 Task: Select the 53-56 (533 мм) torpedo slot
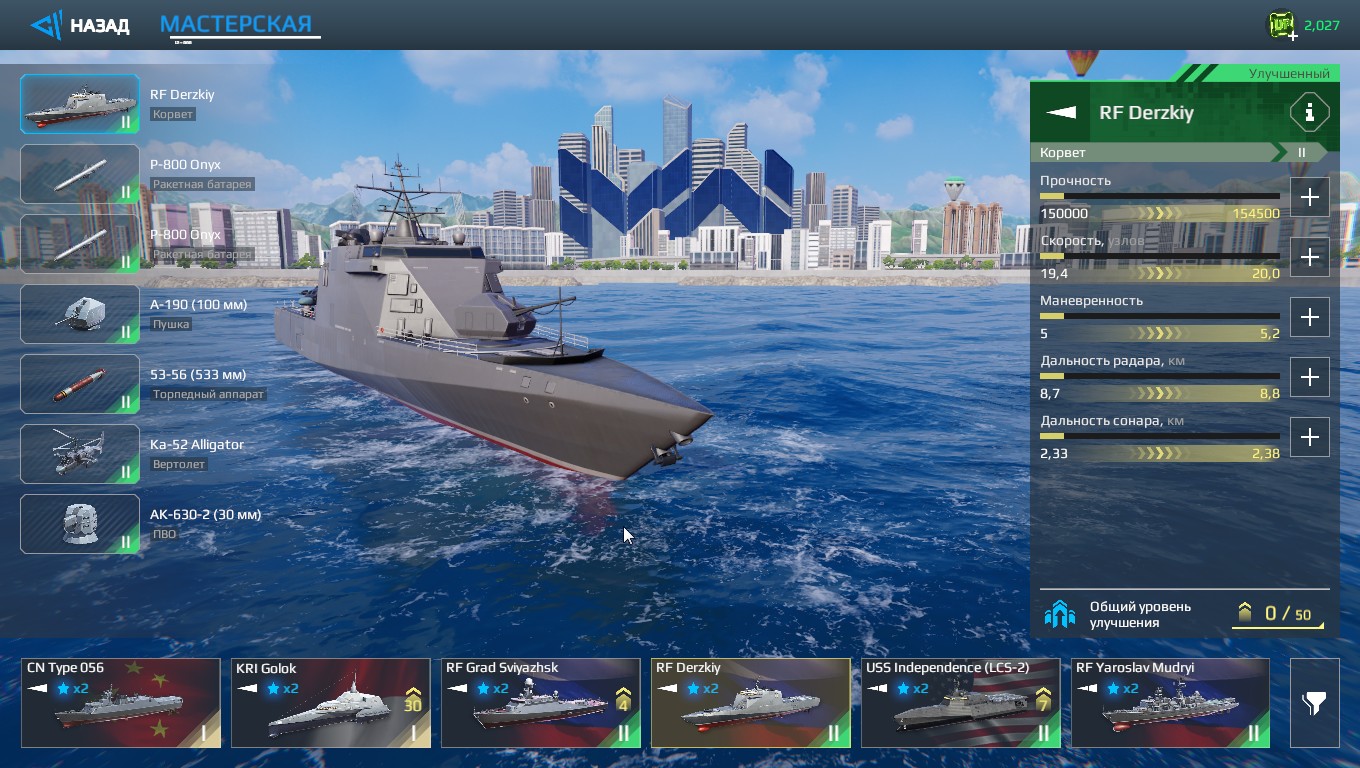coord(80,384)
